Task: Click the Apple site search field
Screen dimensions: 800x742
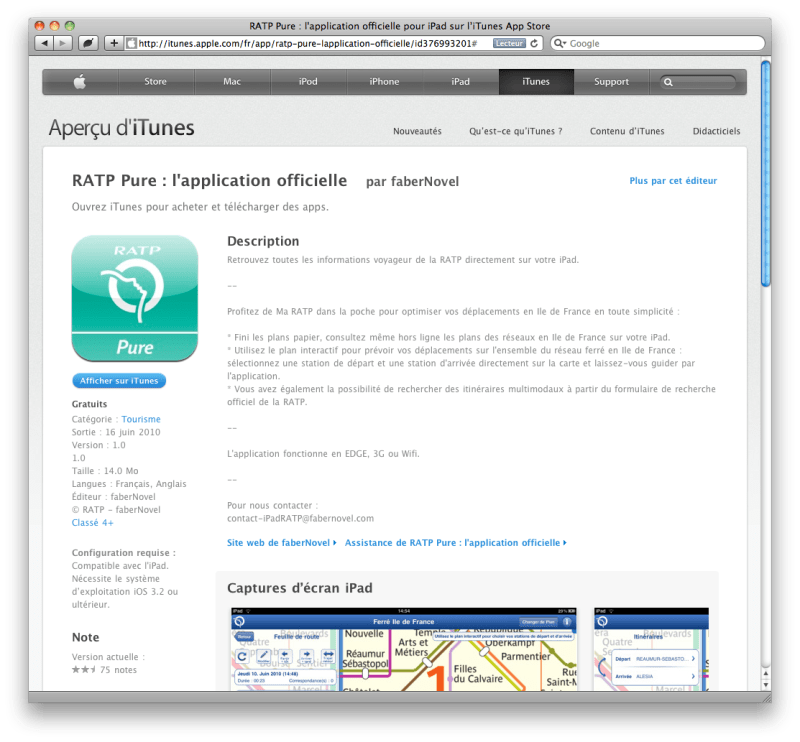Action: [698, 82]
